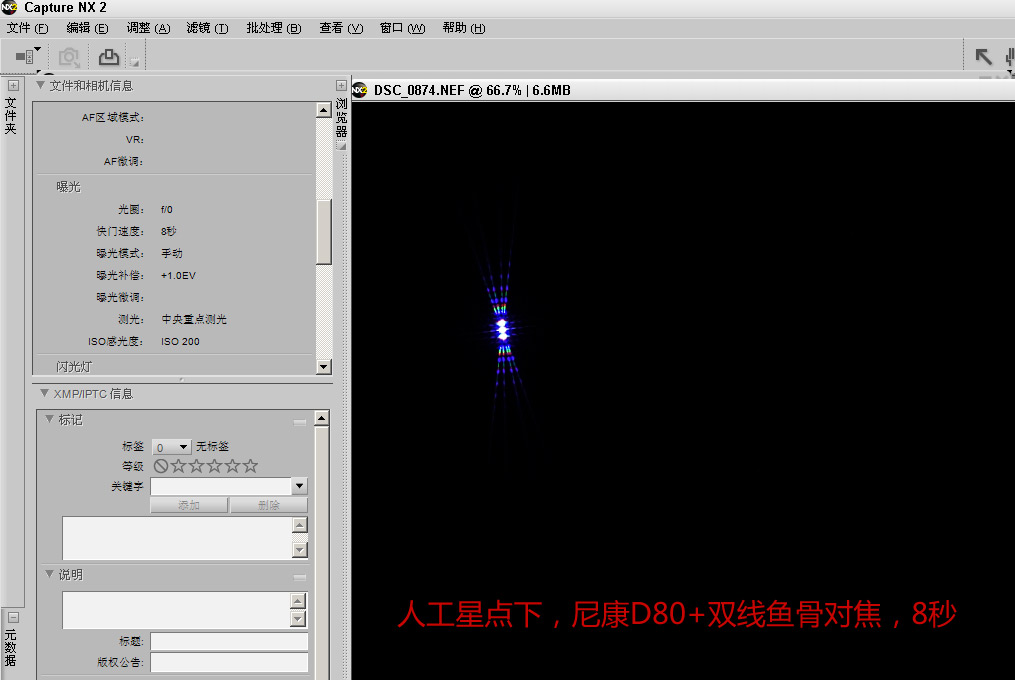Select the Direct Select arrow tool
Viewport: 1015px width, 680px height.
pos(983,57)
